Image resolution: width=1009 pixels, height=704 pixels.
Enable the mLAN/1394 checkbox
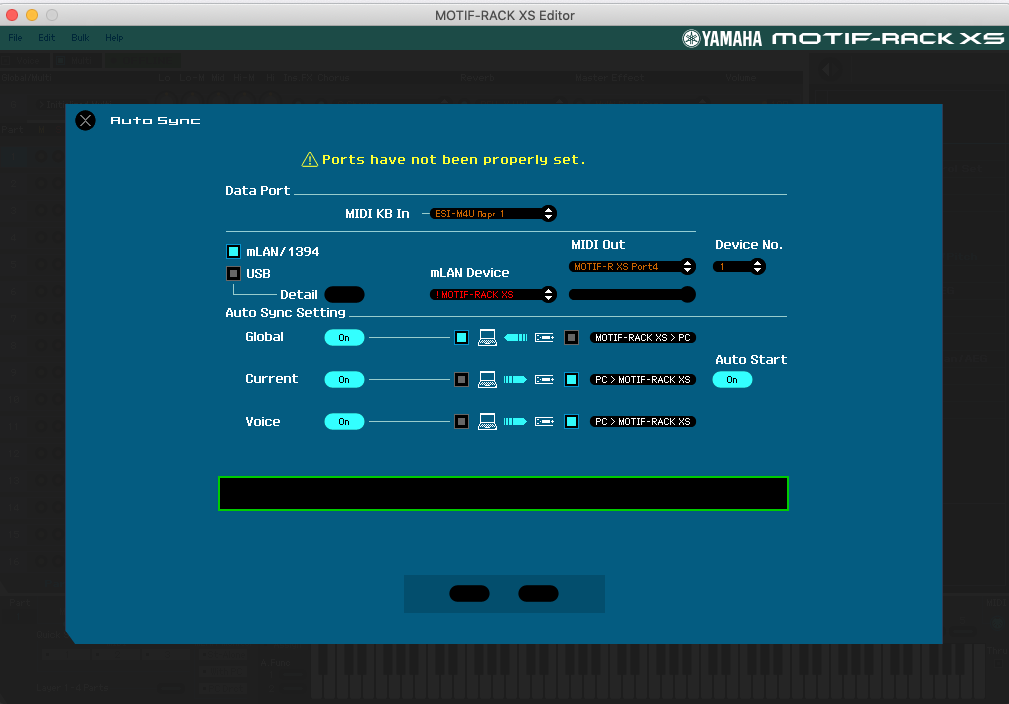point(234,252)
